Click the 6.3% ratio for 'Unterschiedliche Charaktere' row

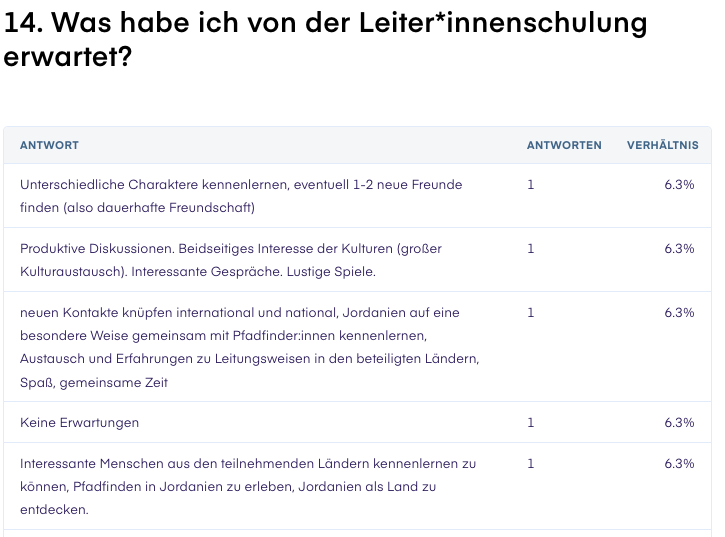[679, 185]
